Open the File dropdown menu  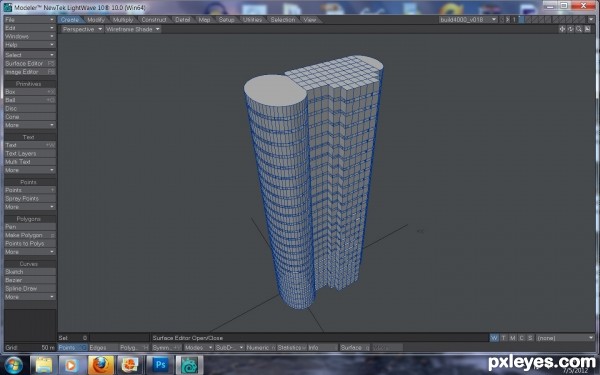click(x=30, y=20)
